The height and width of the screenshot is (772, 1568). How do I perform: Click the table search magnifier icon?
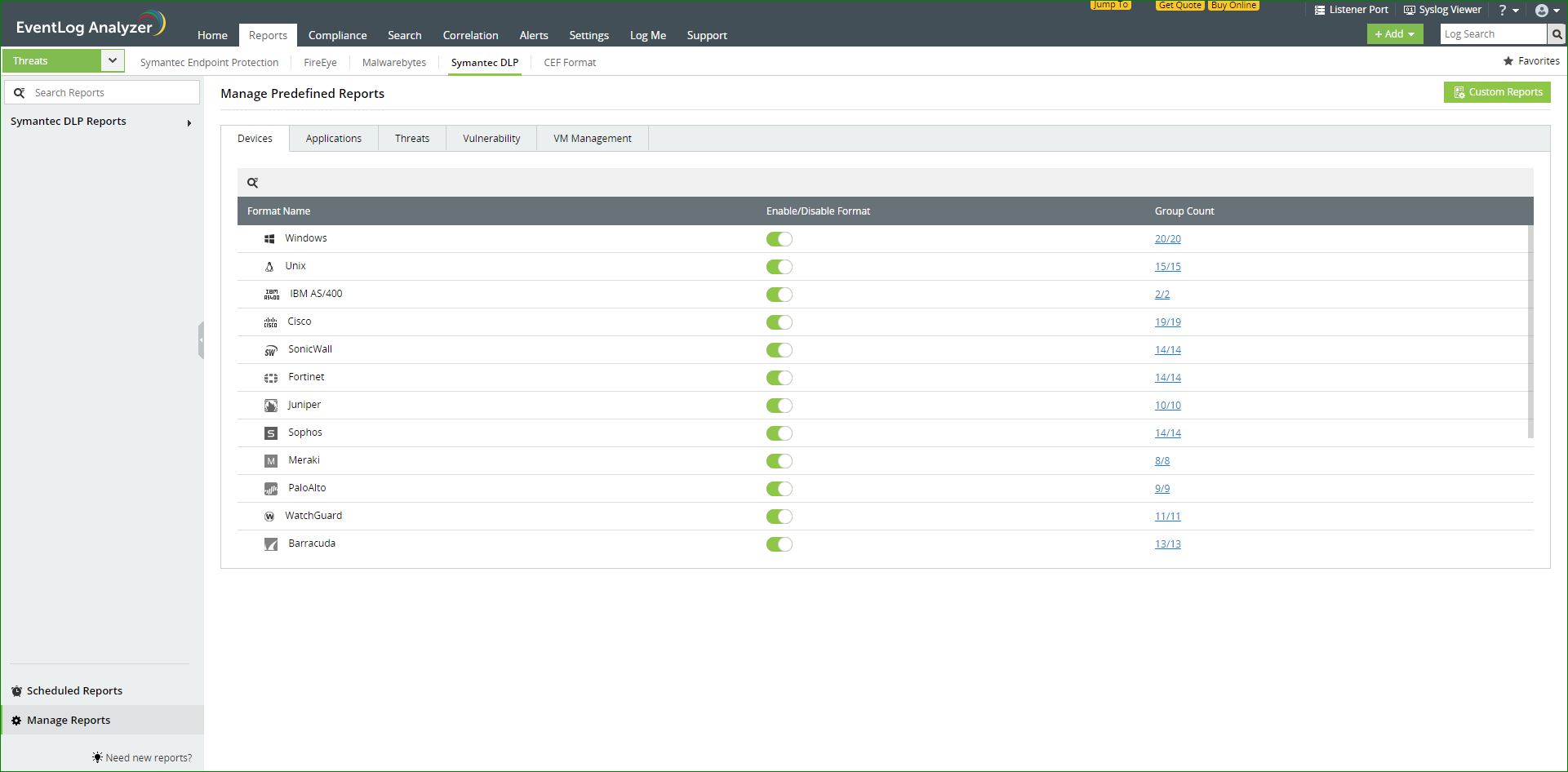pyautogui.click(x=252, y=183)
